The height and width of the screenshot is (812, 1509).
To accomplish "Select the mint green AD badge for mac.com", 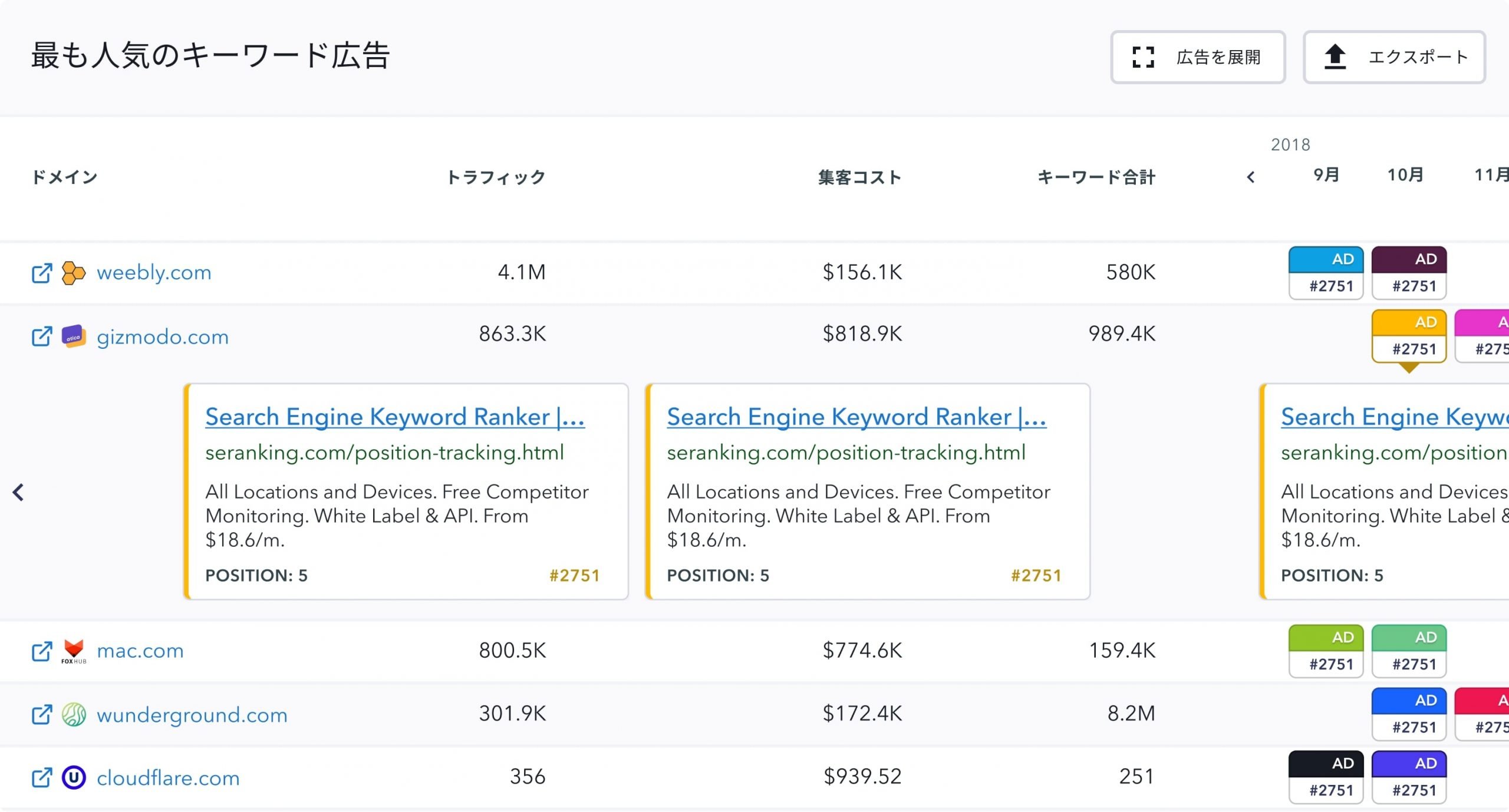I will pyautogui.click(x=1409, y=651).
